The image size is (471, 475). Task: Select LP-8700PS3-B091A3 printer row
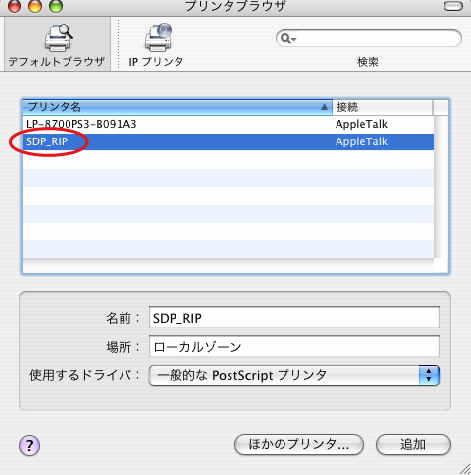point(228,124)
